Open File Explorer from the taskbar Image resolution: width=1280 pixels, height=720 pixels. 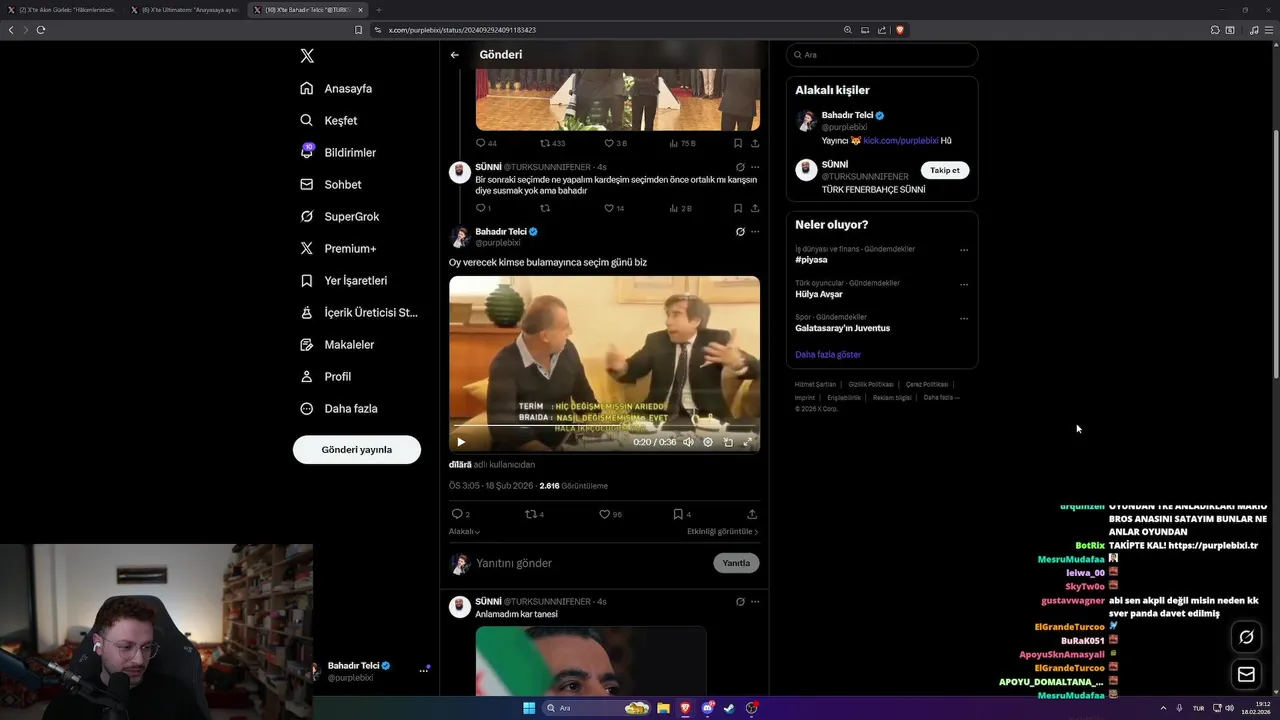click(663, 708)
